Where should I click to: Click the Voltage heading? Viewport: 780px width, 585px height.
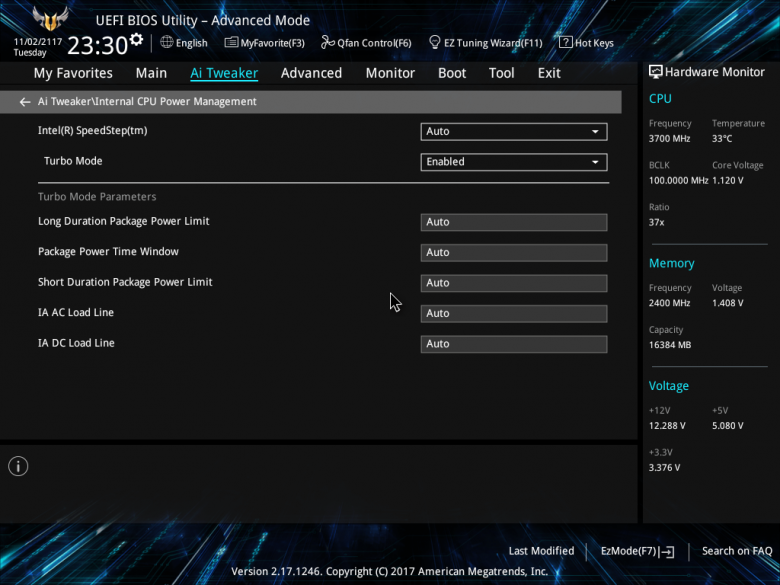[669, 386]
